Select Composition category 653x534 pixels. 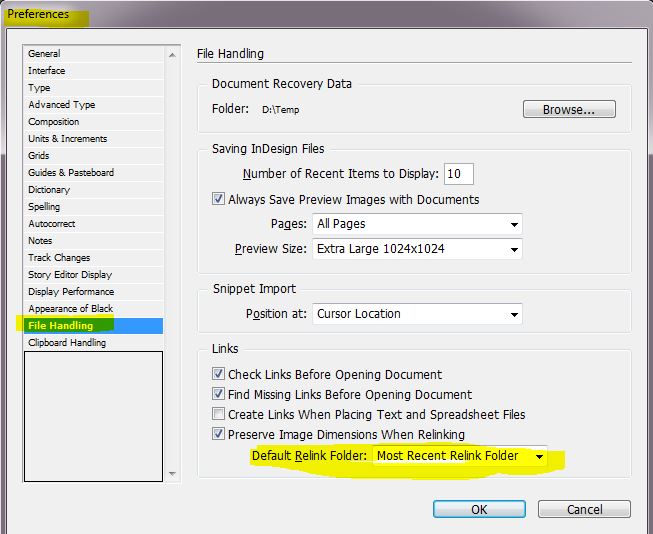[x=94, y=122]
